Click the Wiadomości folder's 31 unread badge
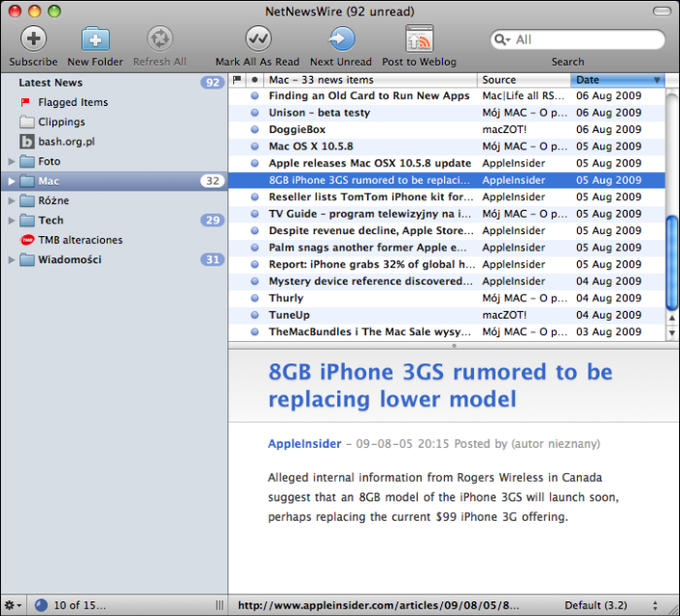The image size is (680, 616). 212,260
